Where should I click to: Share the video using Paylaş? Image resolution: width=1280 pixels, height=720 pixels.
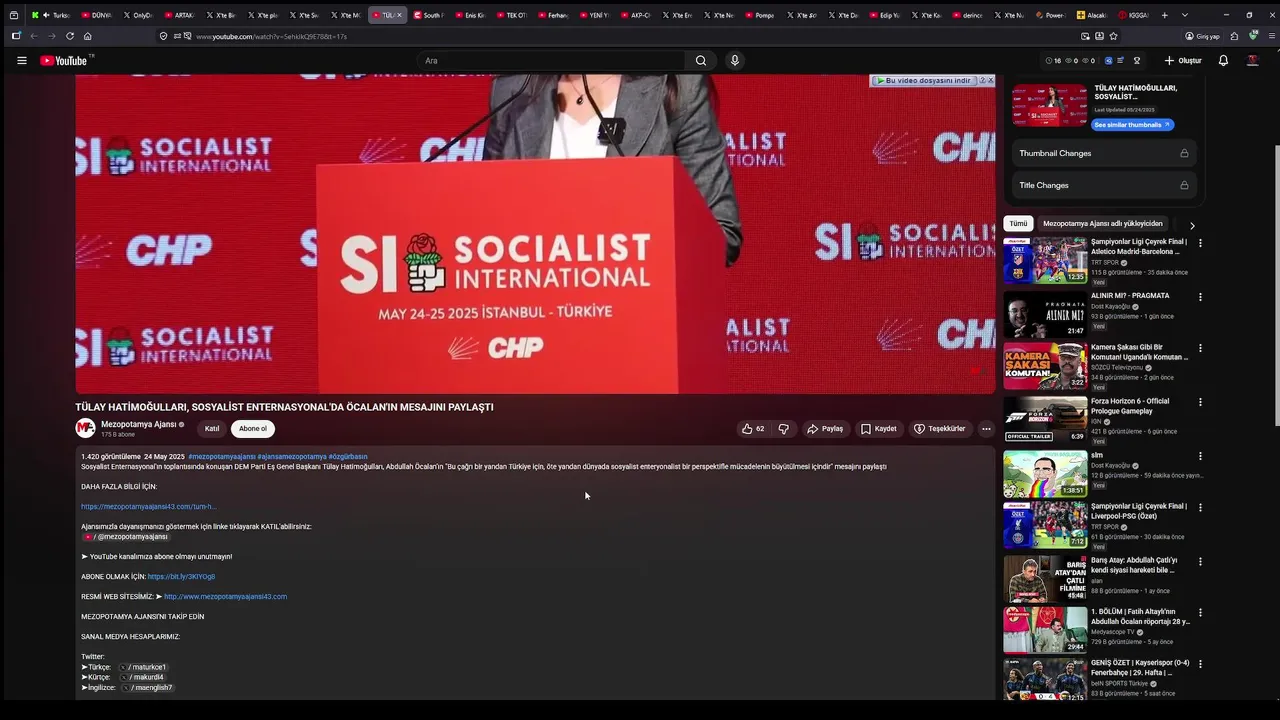coord(825,429)
